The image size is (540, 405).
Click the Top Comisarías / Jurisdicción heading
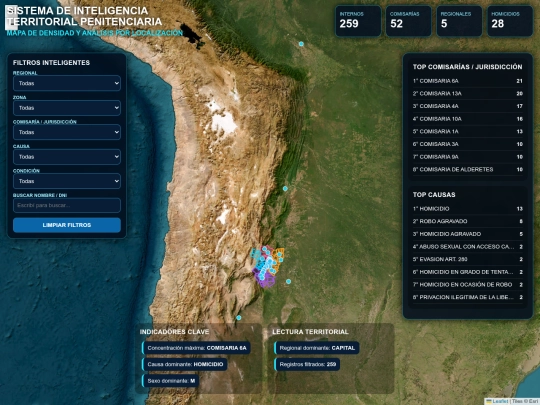tap(467, 67)
